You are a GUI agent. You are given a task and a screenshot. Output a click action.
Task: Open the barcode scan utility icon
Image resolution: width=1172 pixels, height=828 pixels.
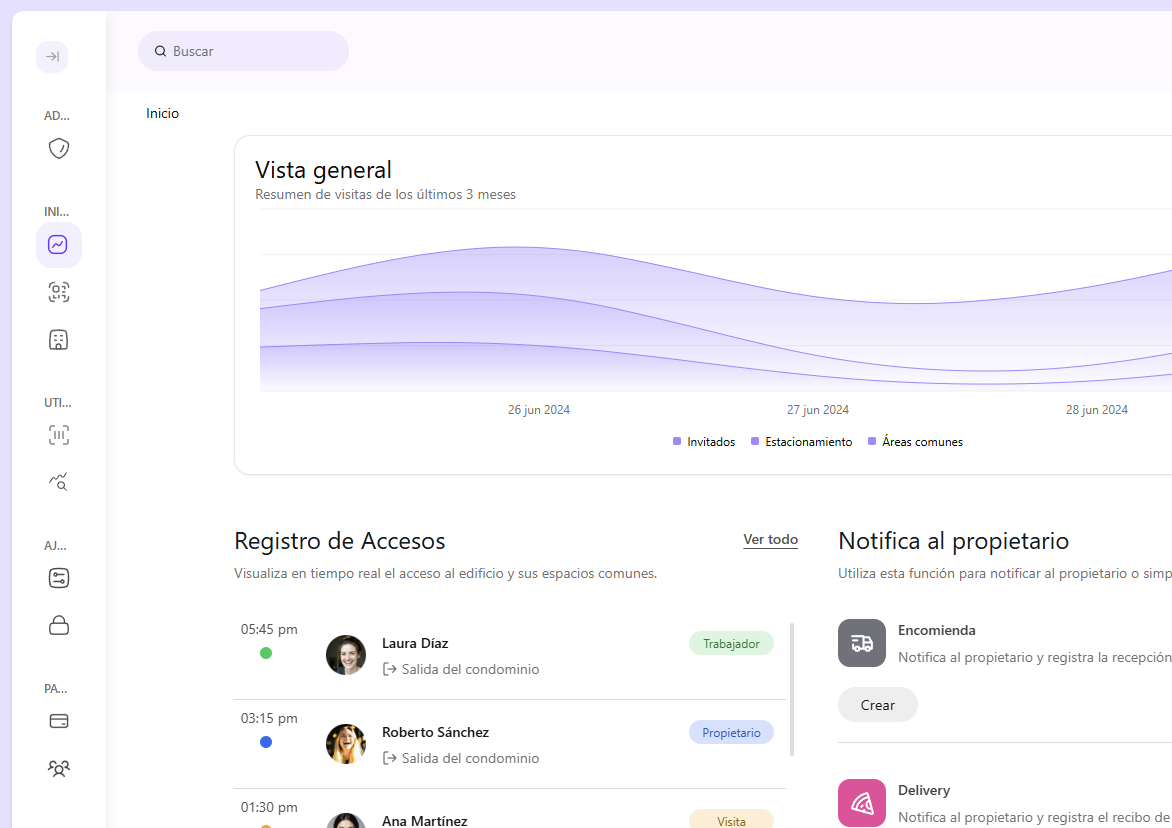coord(58,435)
